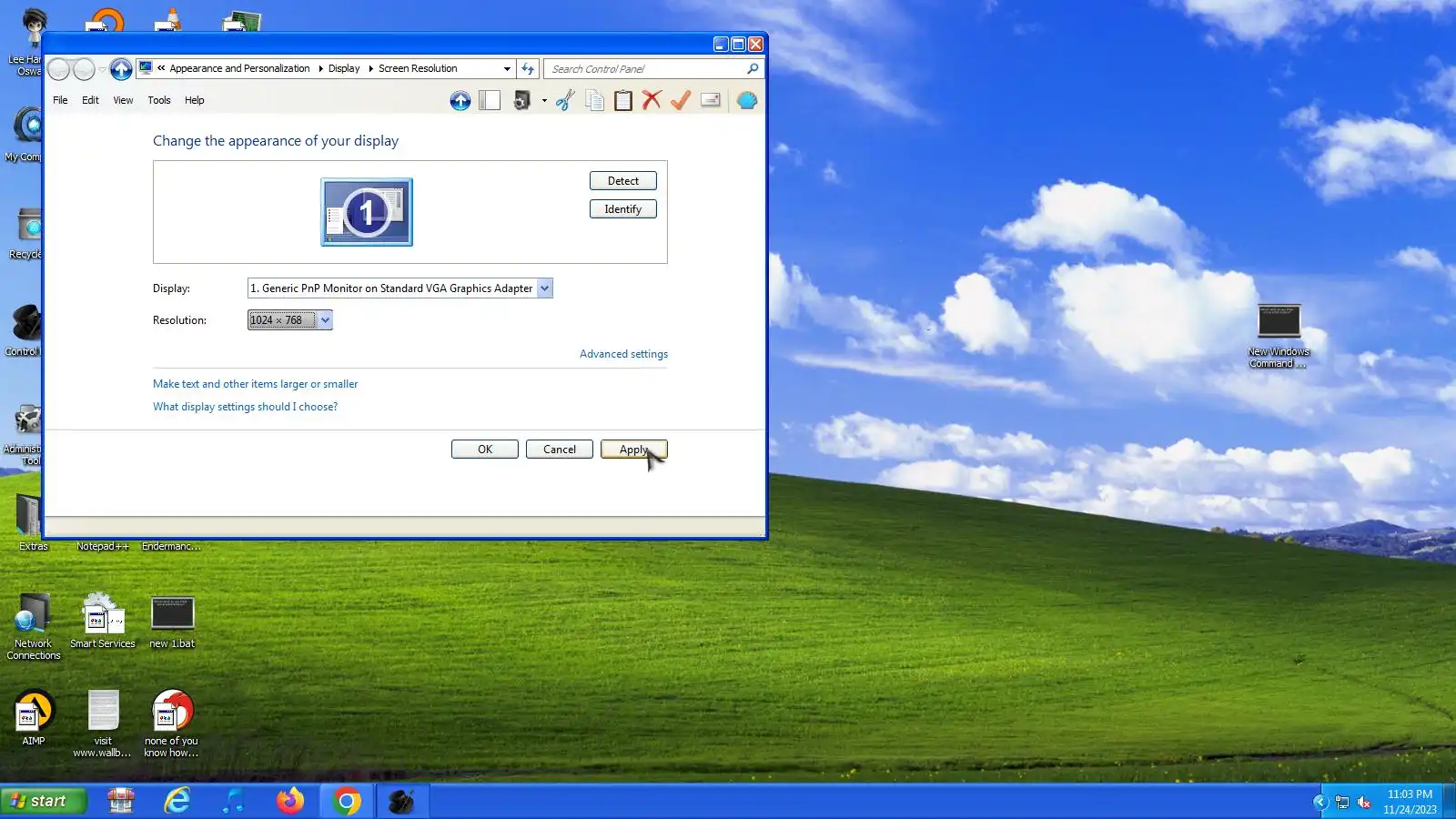Image resolution: width=1456 pixels, height=819 pixels.
Task: Open the Display monitor dropdown
Action: [x=544, y=288]
